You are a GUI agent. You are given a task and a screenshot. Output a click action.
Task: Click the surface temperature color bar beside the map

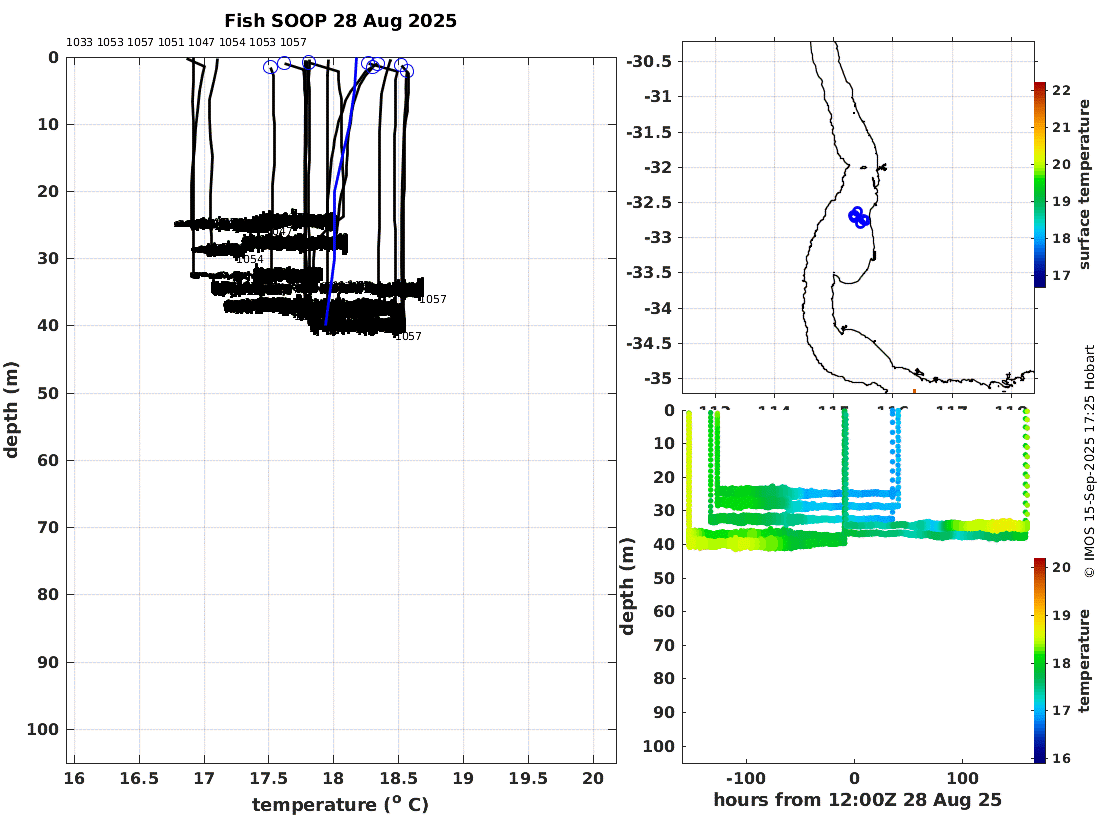point(1040,184)
